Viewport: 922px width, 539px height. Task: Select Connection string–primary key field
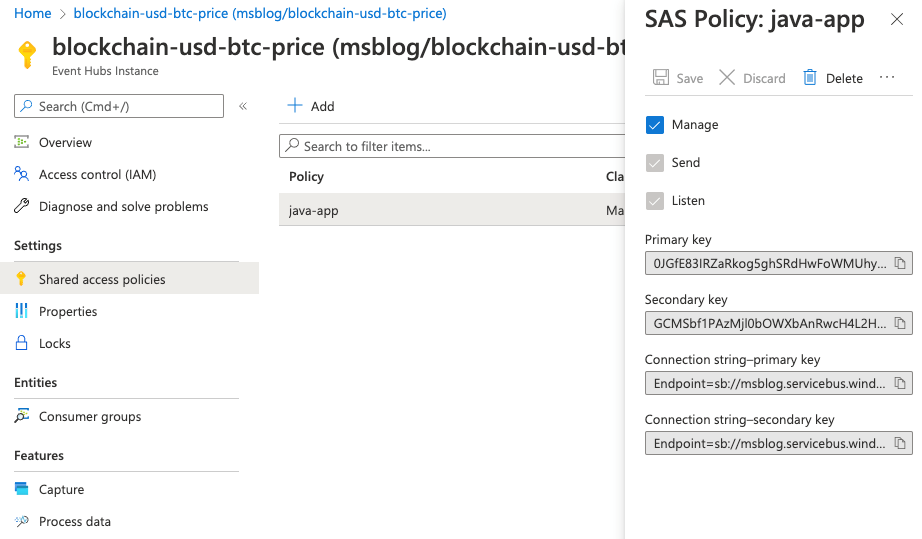pyautogui.click(x=779, y=383)
